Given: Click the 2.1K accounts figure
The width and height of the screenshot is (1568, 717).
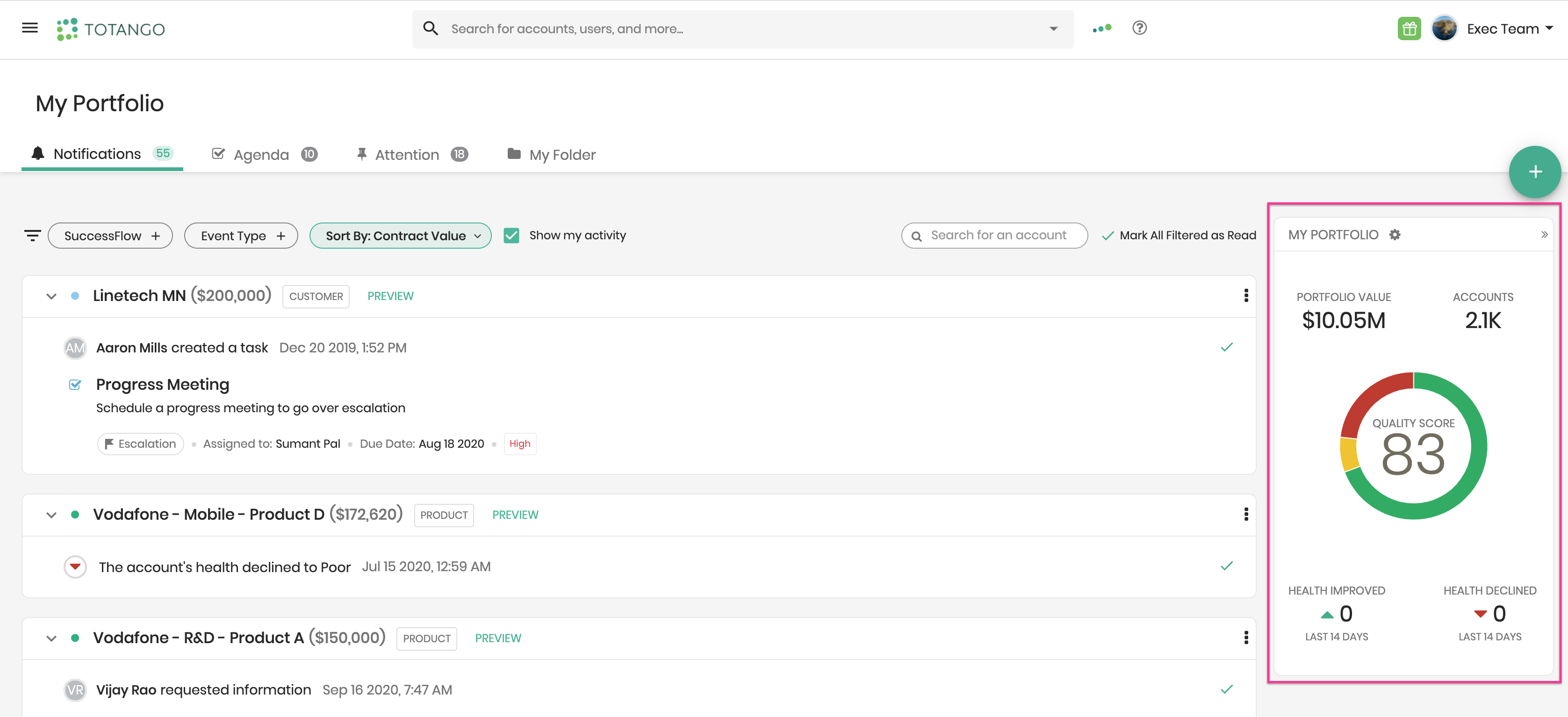Looking at the screenshot, I should pos(1483,321).
